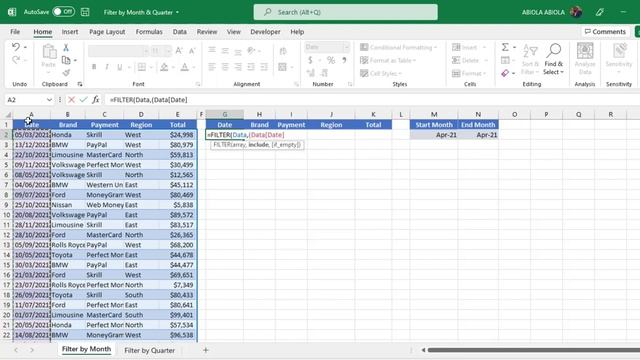The height and width of the screenshot is (360, 640).
Task: Click the Clear eraser icon
Action: (x=505, y=73)
